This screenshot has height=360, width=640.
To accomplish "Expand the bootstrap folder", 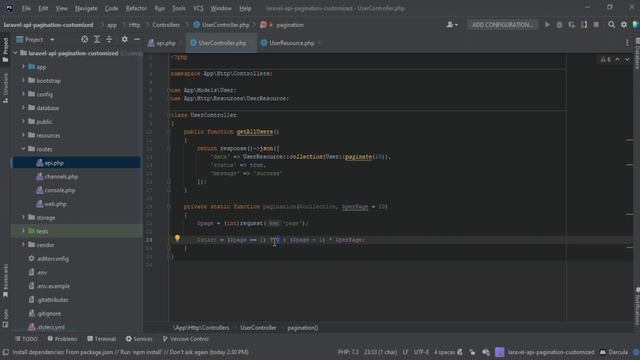I will point(23,81).
